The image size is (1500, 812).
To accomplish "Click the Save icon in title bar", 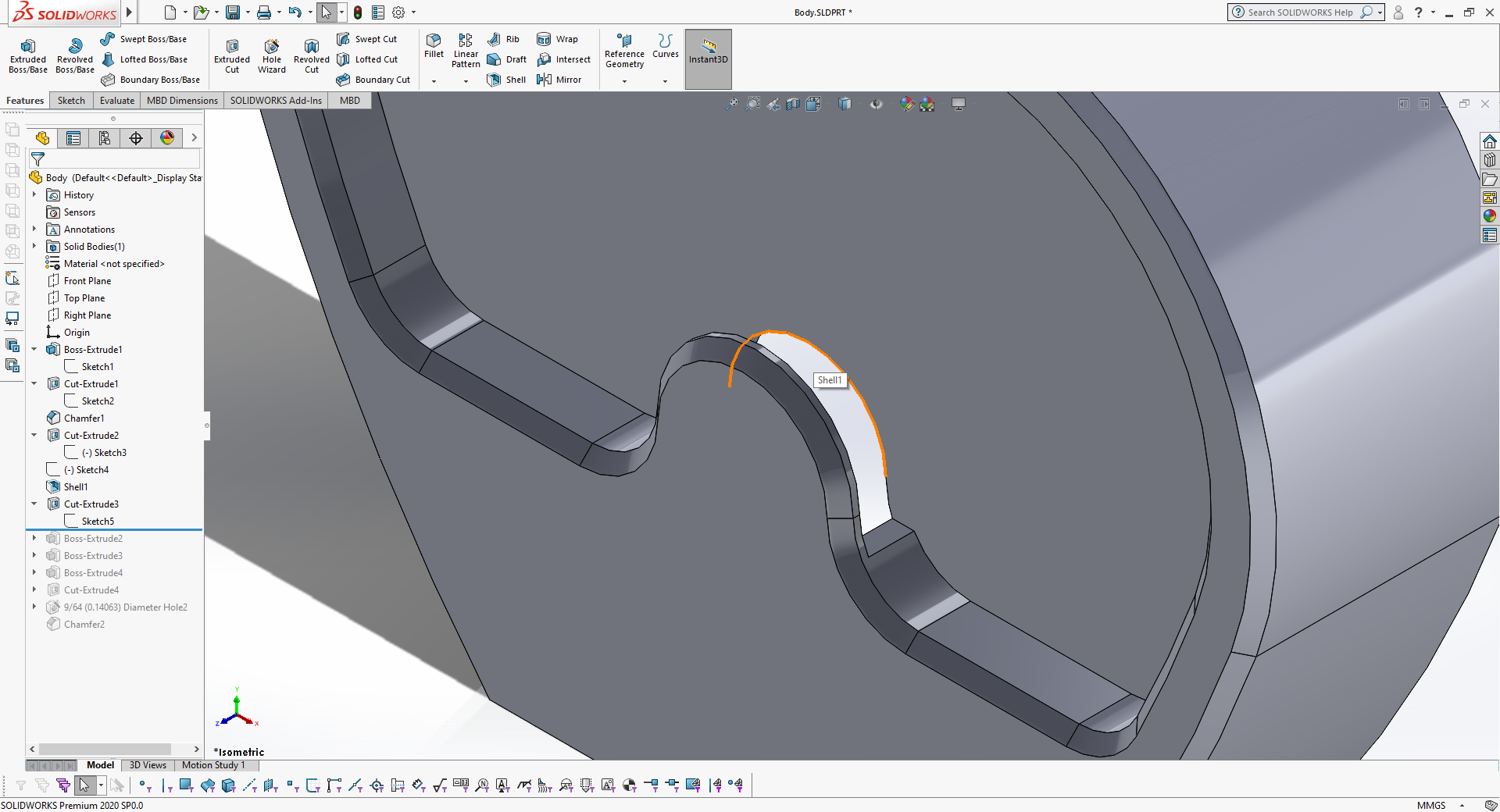I will [232, 12].
